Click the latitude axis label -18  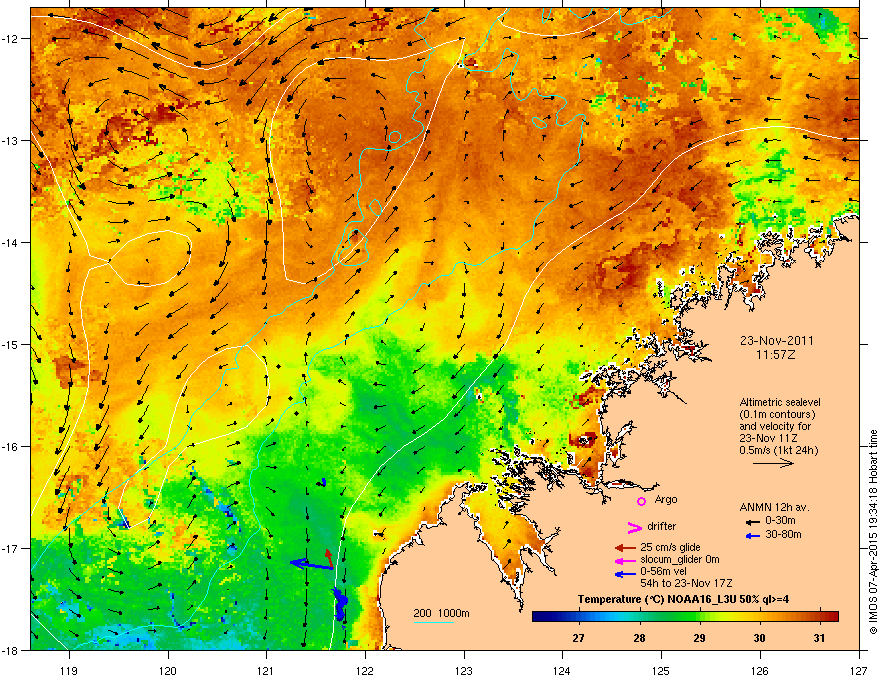point(10,650)
